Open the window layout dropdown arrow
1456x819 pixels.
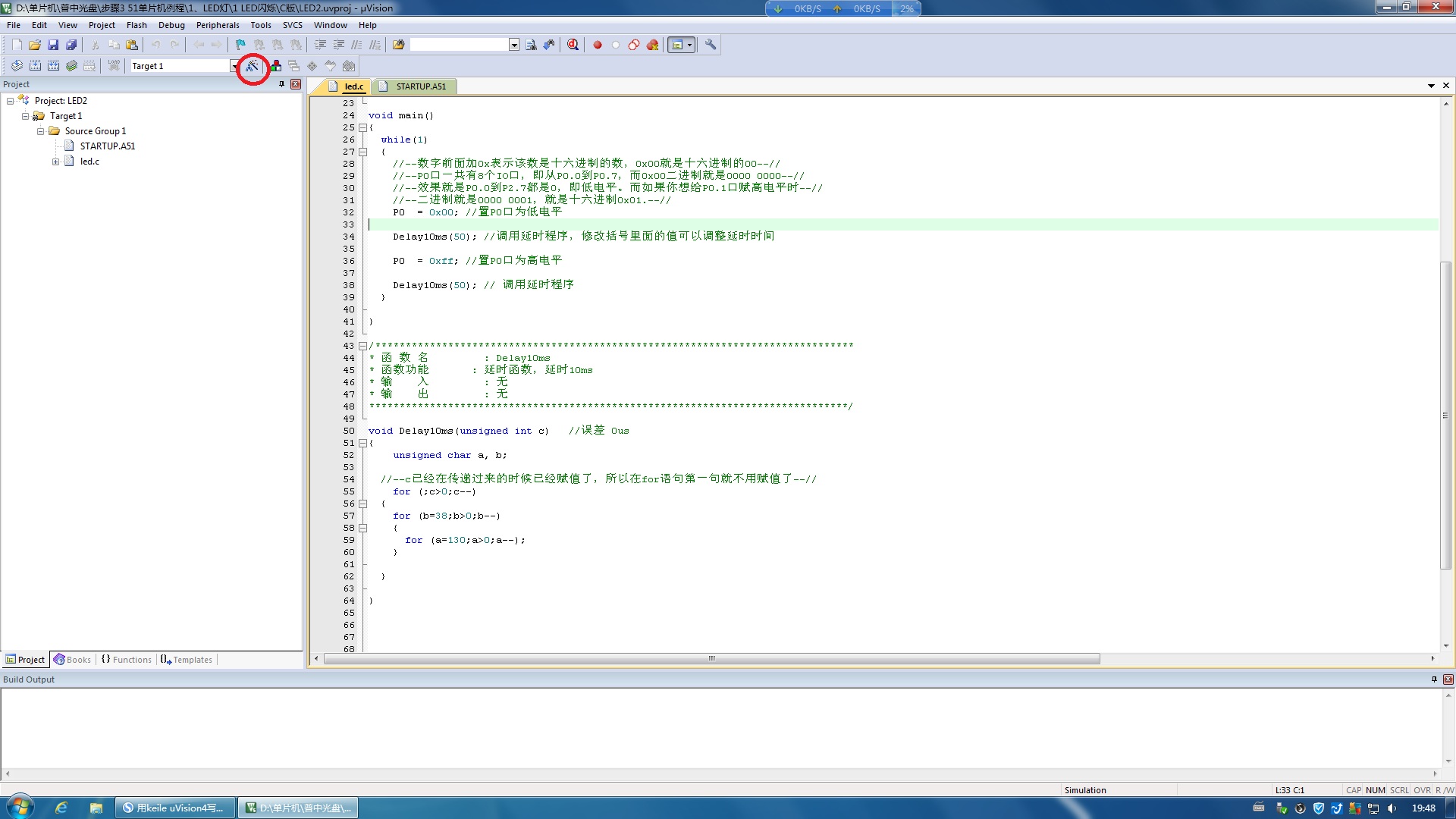pos(690,45)
